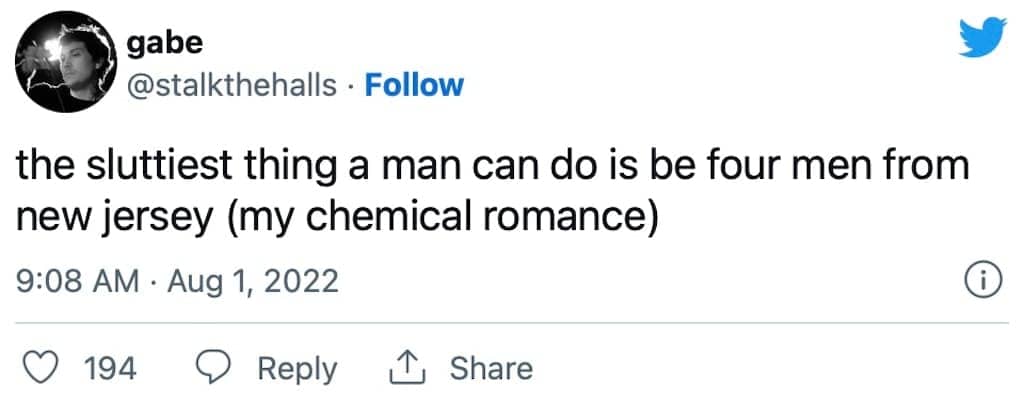Click the Share text label

(x=490, y=368)
